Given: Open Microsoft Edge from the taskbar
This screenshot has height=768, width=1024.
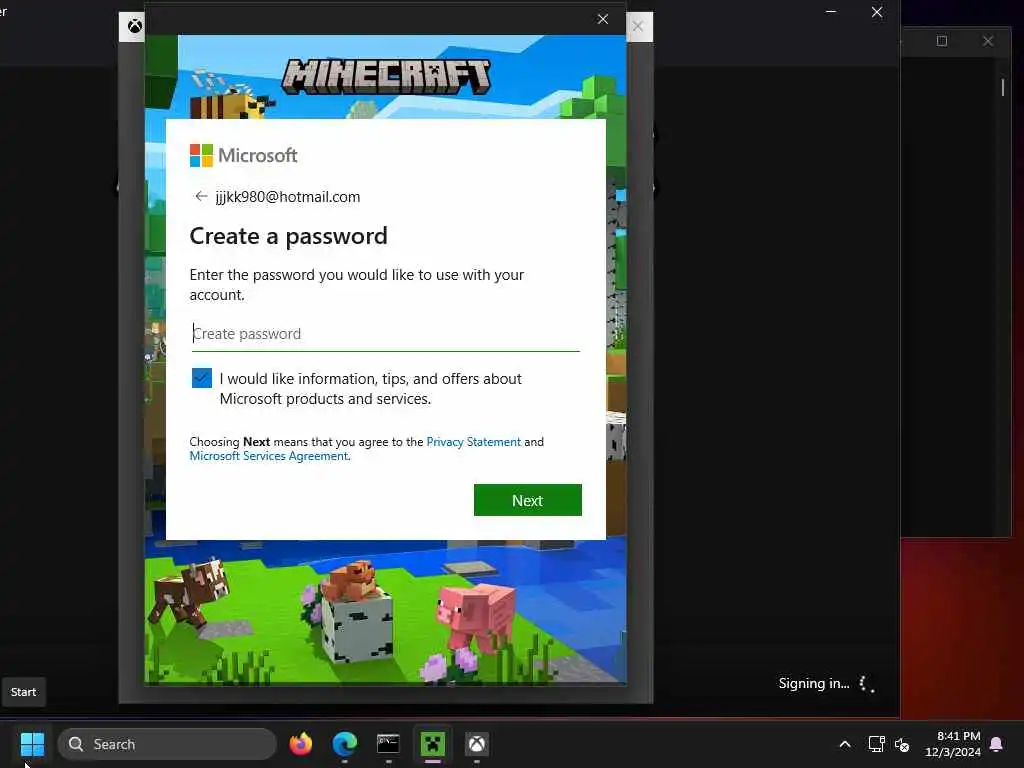Looking at the screenshot, I should (x=344, y=744).
